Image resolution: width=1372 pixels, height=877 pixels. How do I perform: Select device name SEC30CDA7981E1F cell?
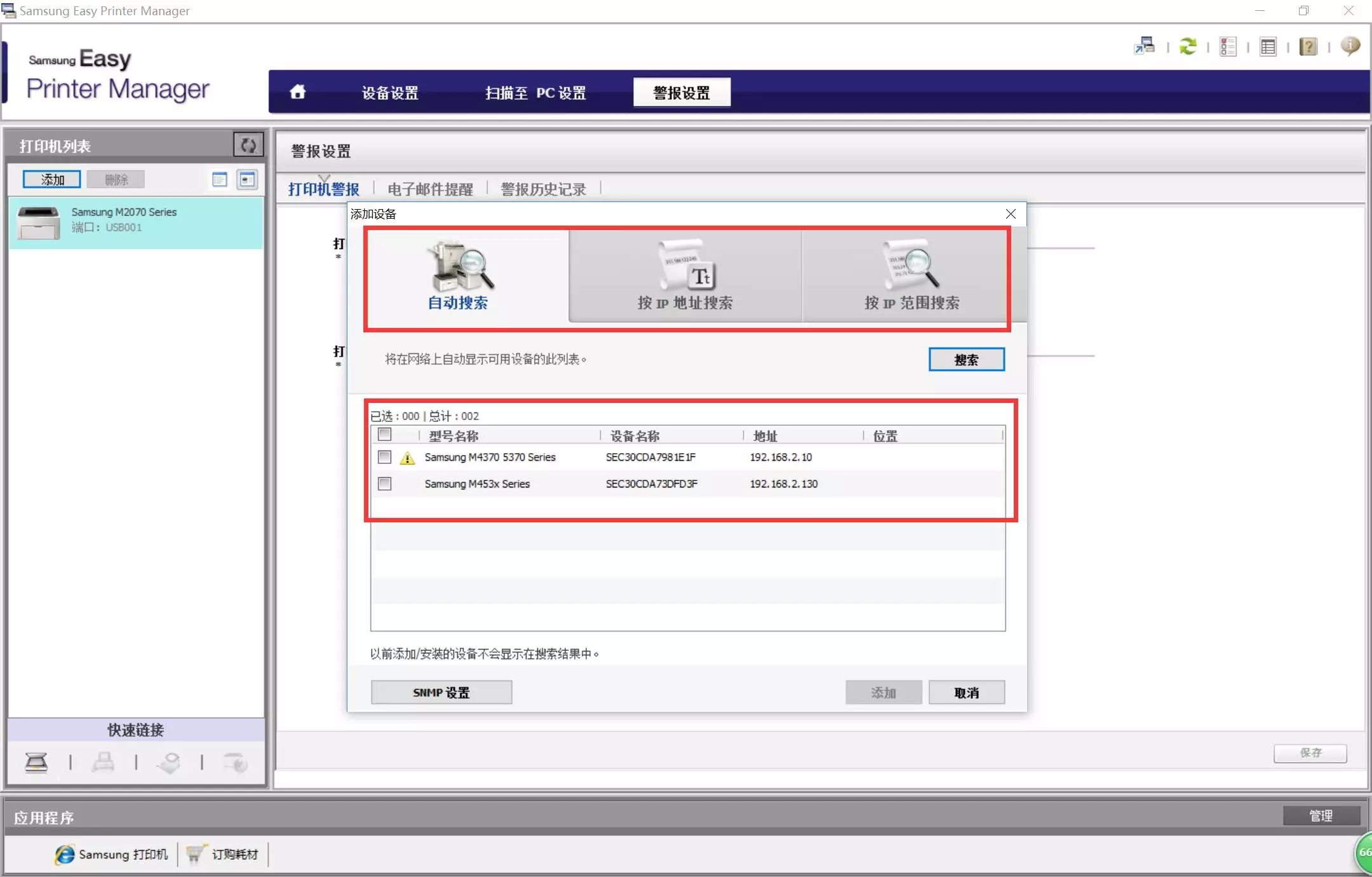[x=650, y=457]
